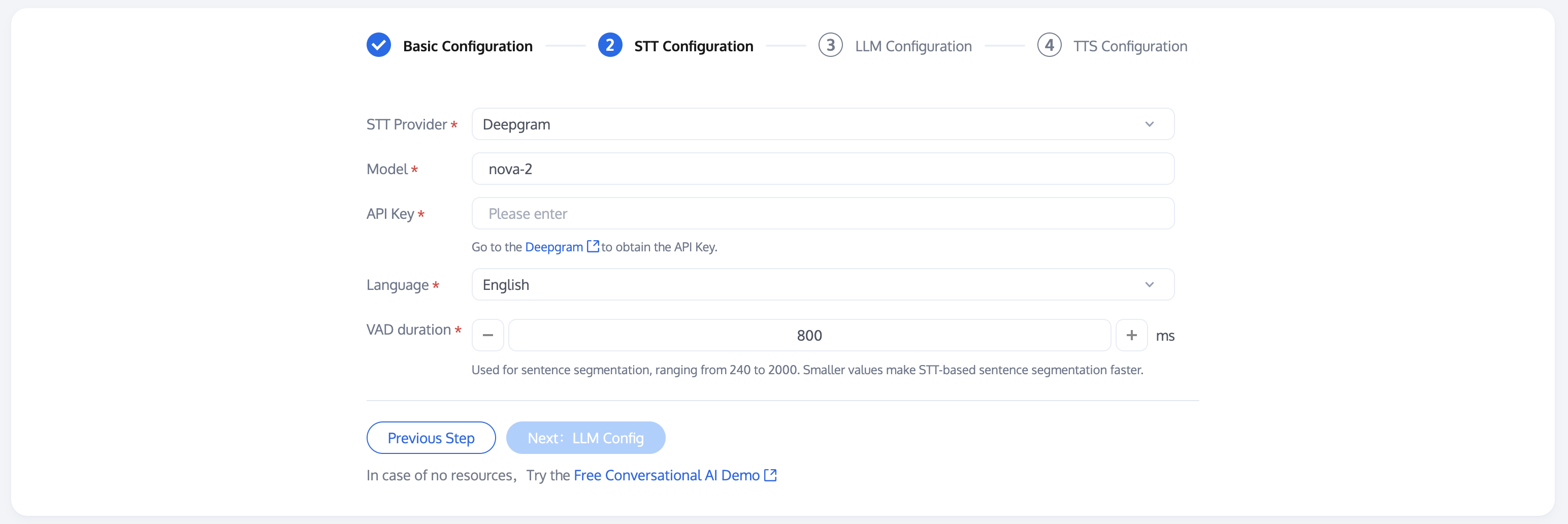This screenshot has height=524, width=1568.
Task: Select the LLM Configuration step
Action: pyautogui.click(x=913, y=46)
